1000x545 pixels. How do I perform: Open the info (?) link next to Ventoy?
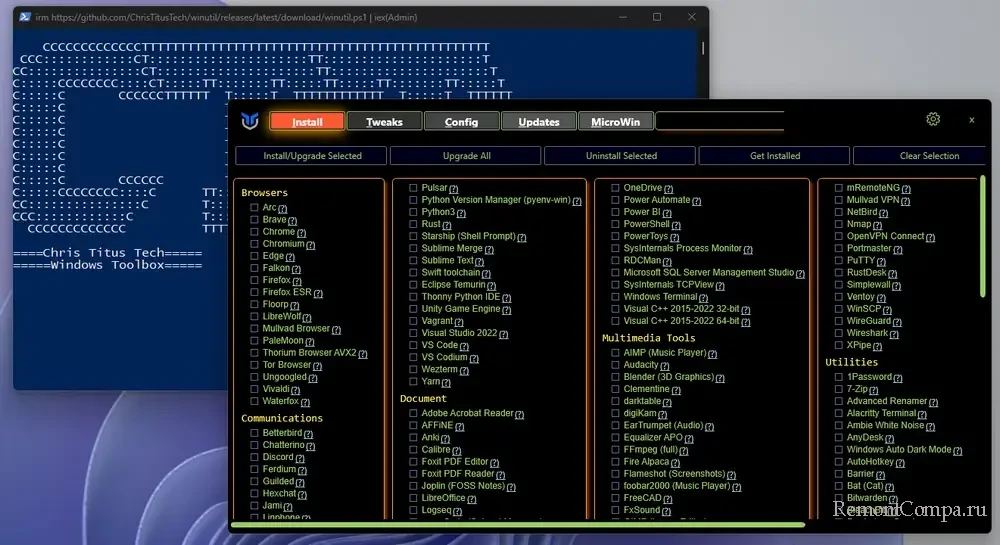[881, 298]
